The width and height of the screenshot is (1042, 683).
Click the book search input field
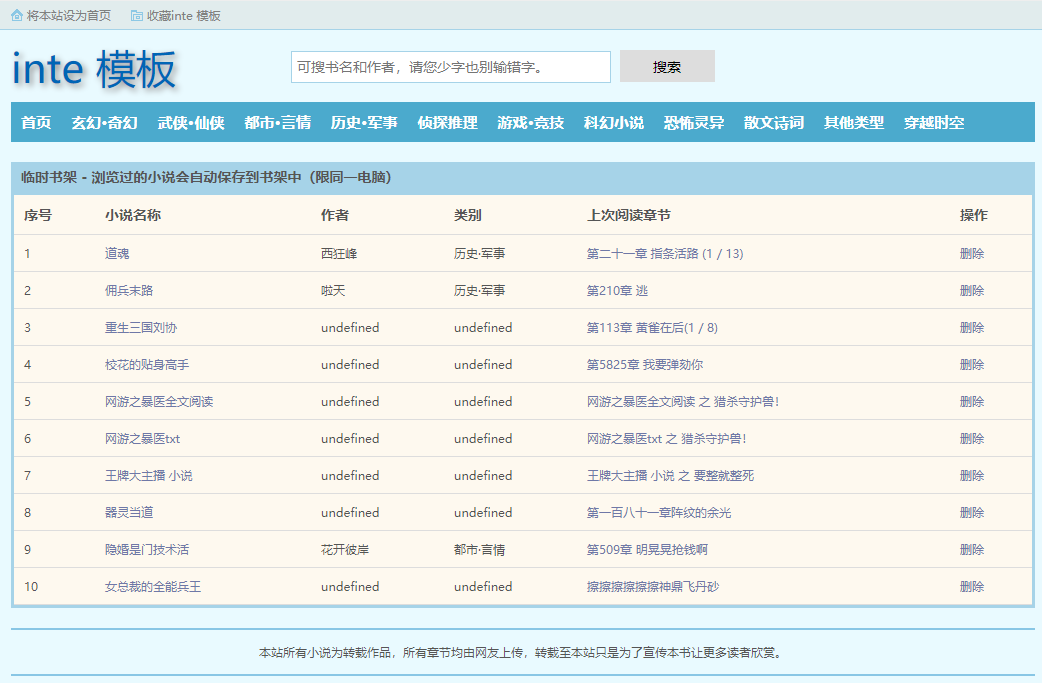(x=450, y=67)
